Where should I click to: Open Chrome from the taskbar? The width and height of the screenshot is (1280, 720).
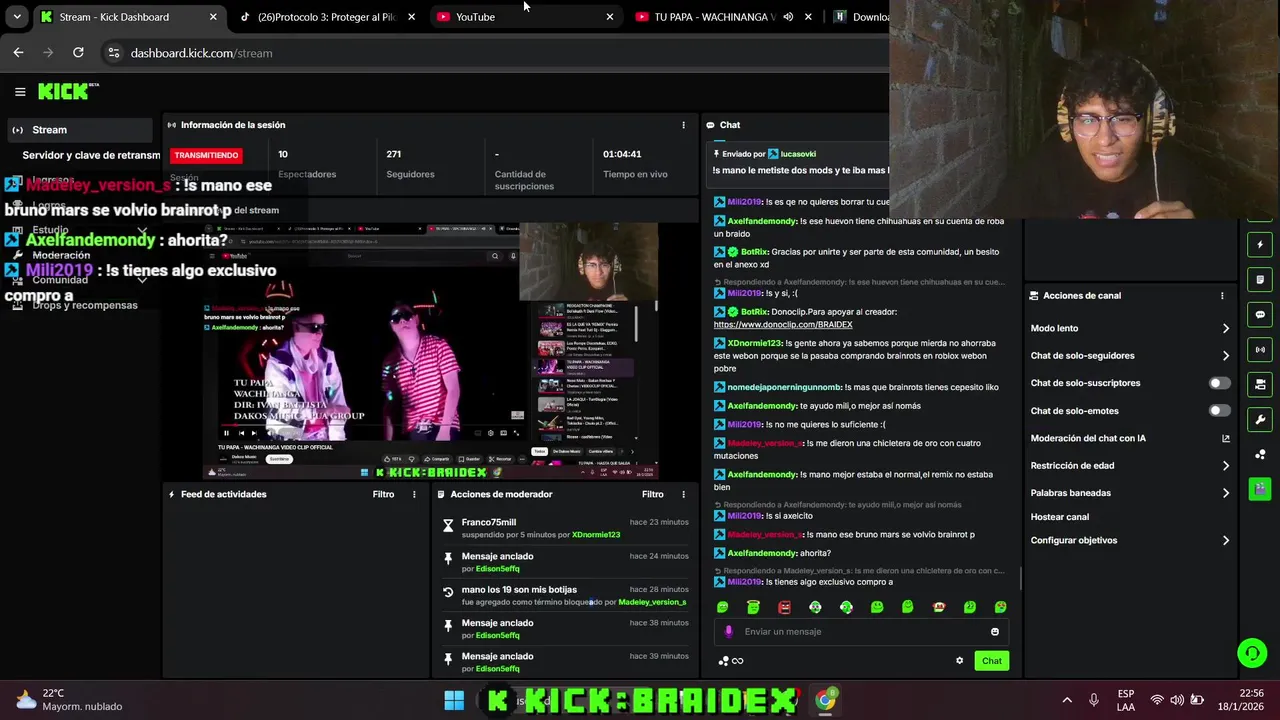pos(825,700)
